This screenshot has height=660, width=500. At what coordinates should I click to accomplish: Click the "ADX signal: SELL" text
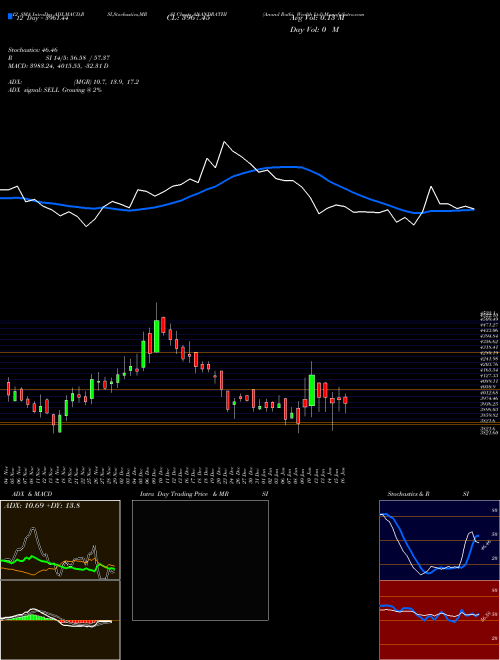34,90
